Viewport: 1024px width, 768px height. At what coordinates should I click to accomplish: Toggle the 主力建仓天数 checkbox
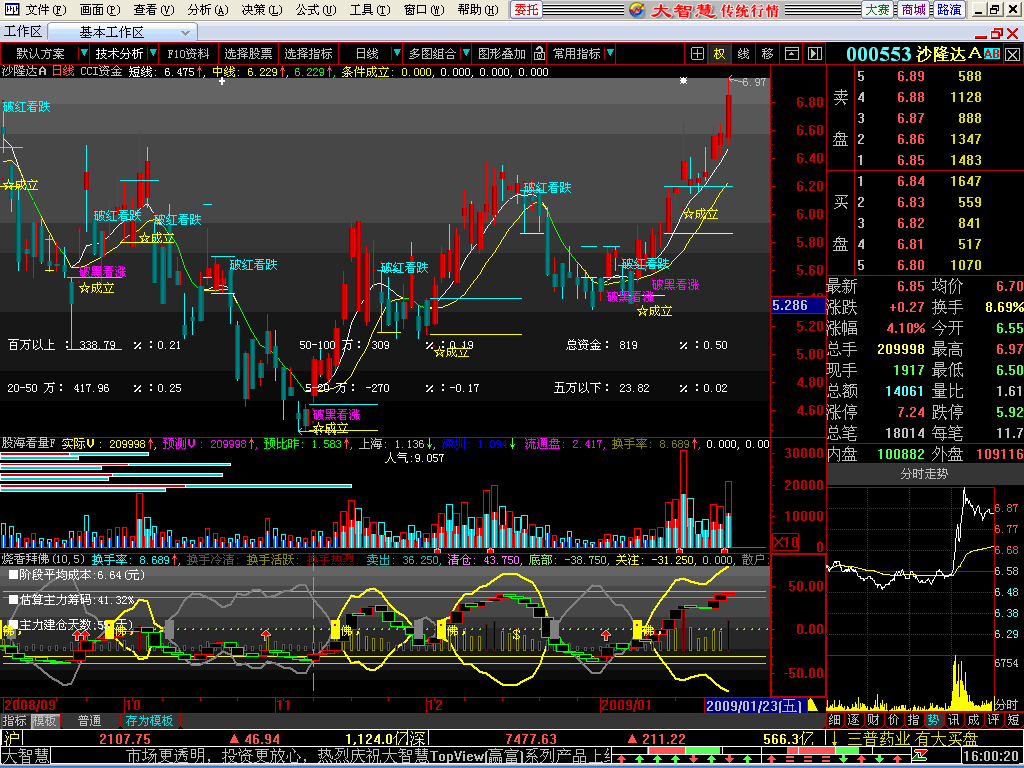(13, 625)
